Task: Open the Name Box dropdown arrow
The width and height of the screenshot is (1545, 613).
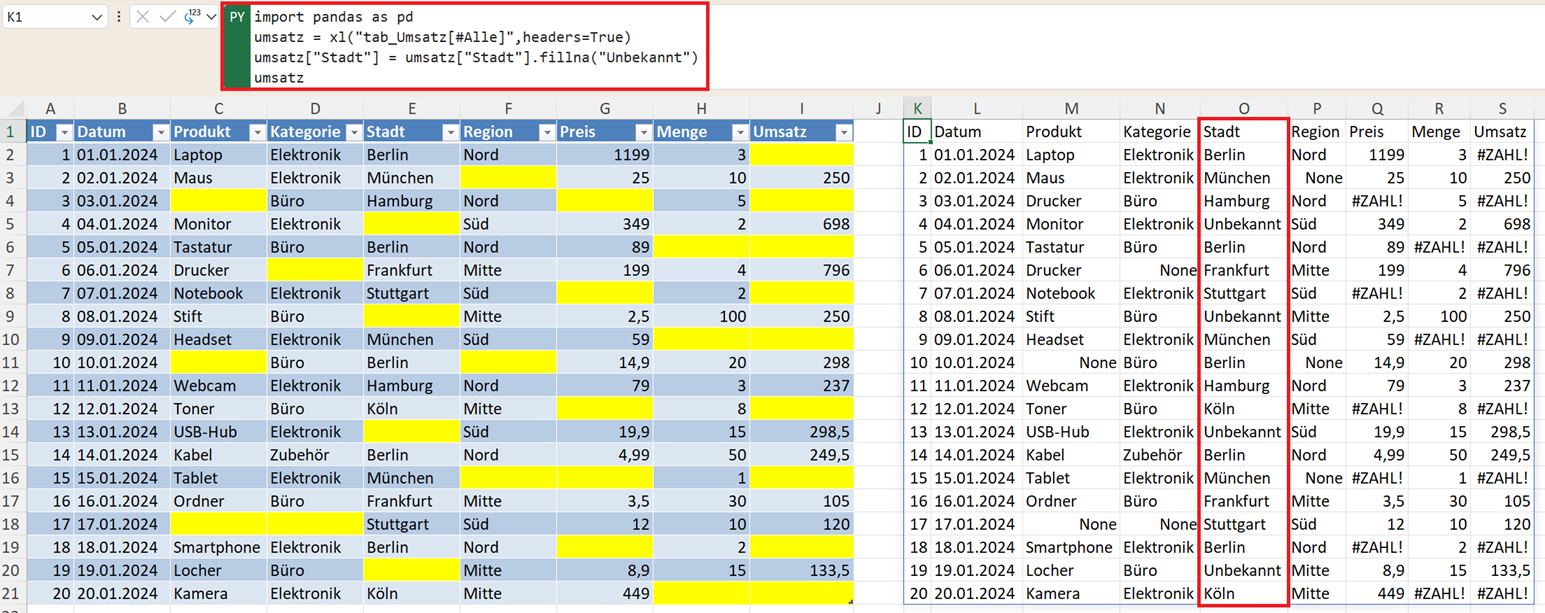Action: click(x=97, y=17)
